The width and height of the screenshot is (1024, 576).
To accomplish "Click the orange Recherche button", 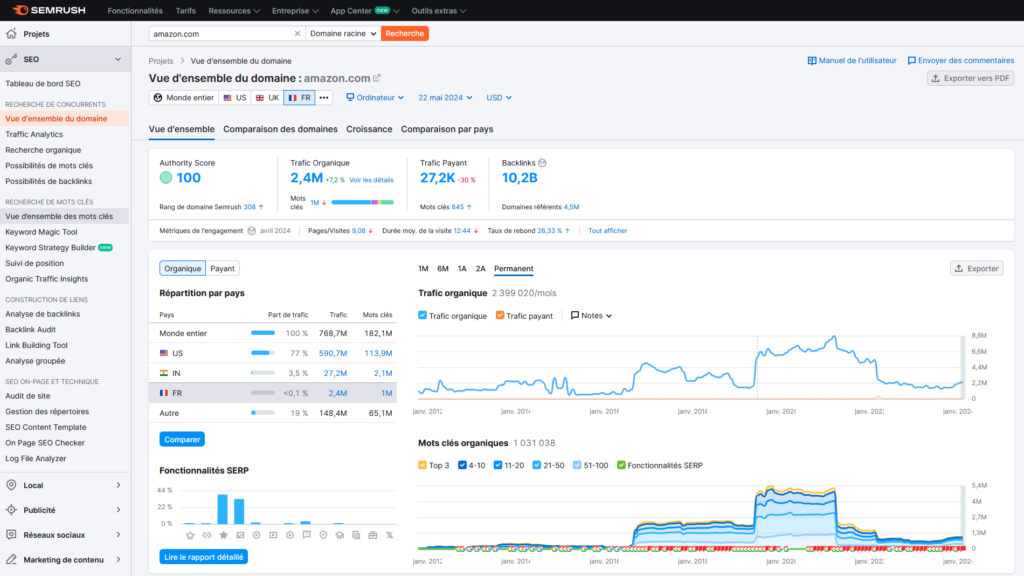I will click(x=405, y=33).
